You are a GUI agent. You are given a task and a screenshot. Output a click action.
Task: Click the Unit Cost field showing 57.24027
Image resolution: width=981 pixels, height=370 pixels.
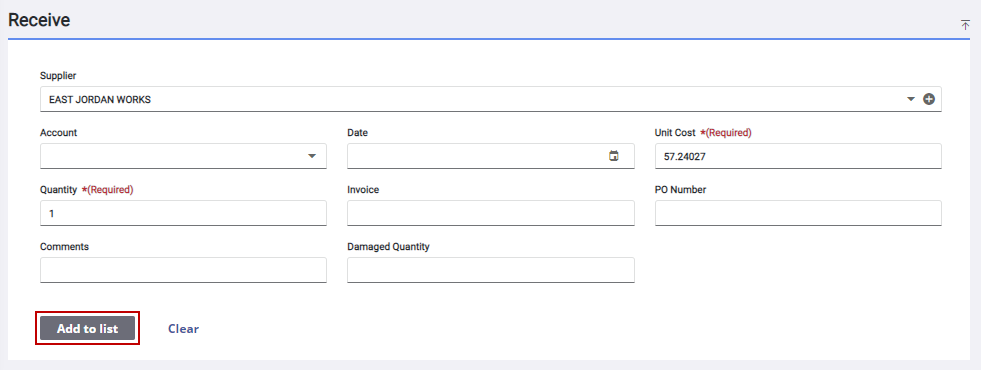[x=798, y=156]
